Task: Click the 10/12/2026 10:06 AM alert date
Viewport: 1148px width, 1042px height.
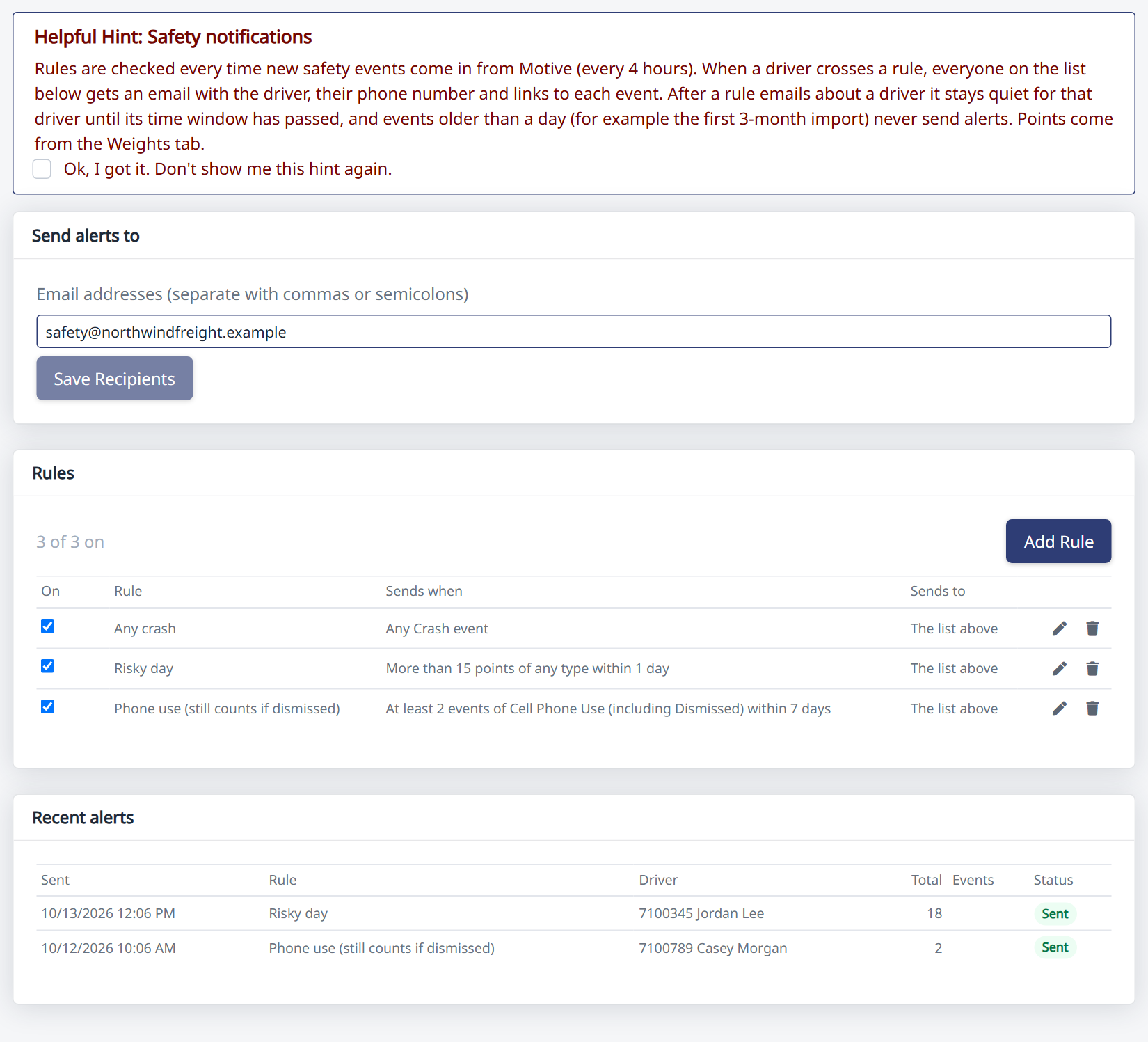Action: point(108,948)
